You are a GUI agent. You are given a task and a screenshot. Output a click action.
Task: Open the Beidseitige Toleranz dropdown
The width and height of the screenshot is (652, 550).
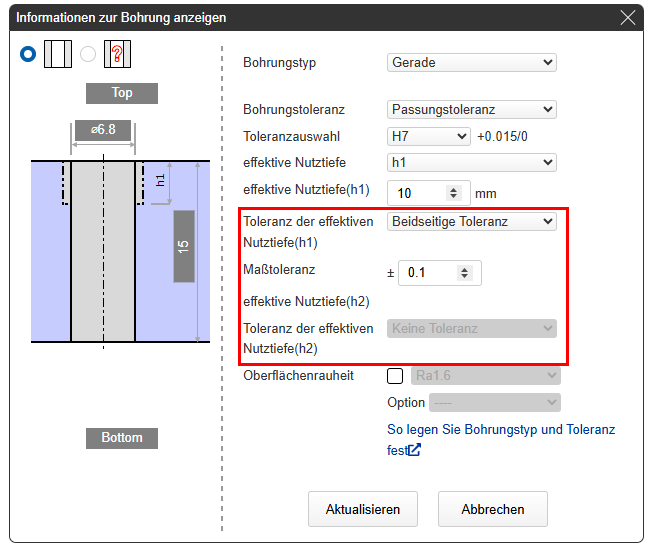click(471, 222)
